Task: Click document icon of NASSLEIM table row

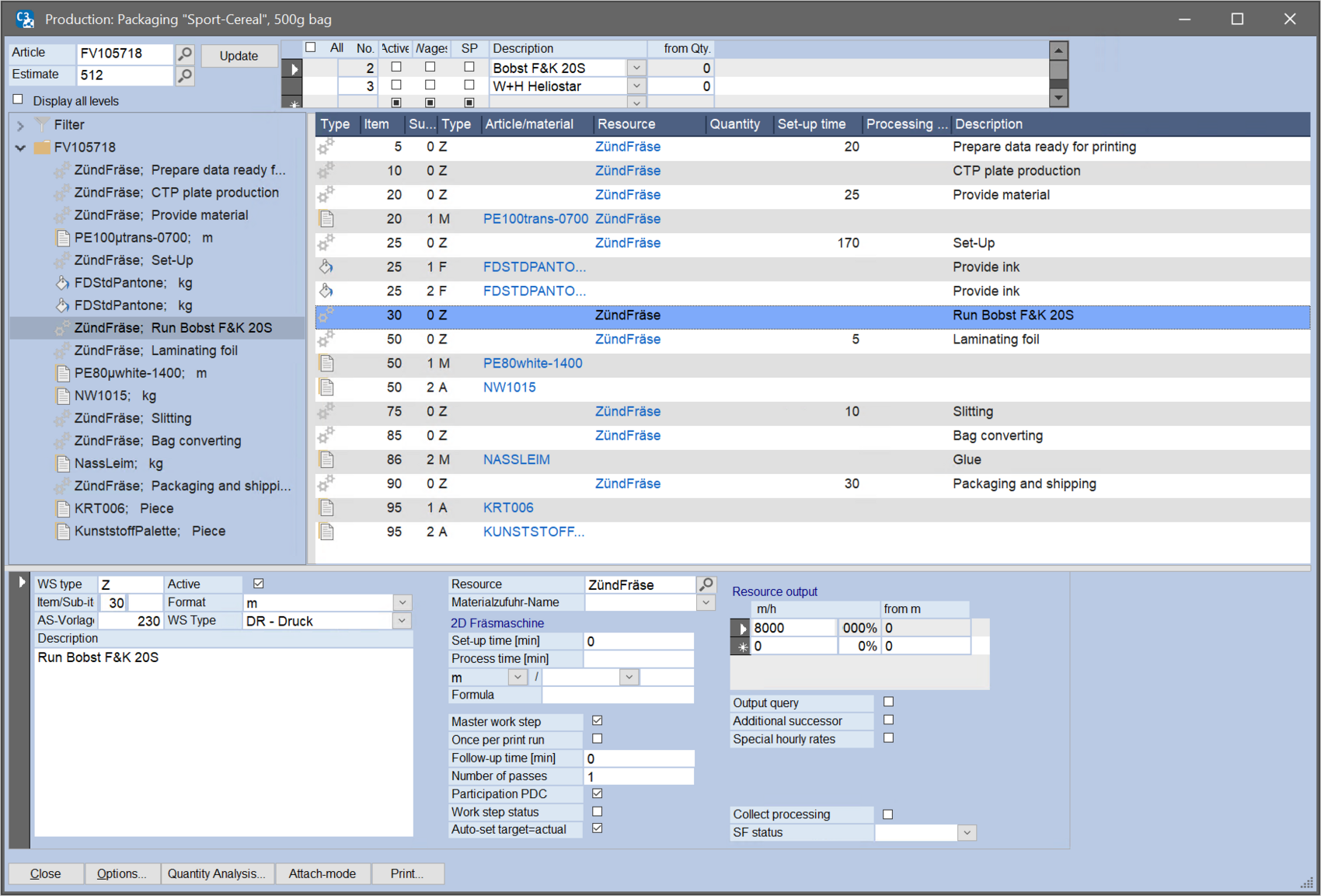Action: coord(326,460)
